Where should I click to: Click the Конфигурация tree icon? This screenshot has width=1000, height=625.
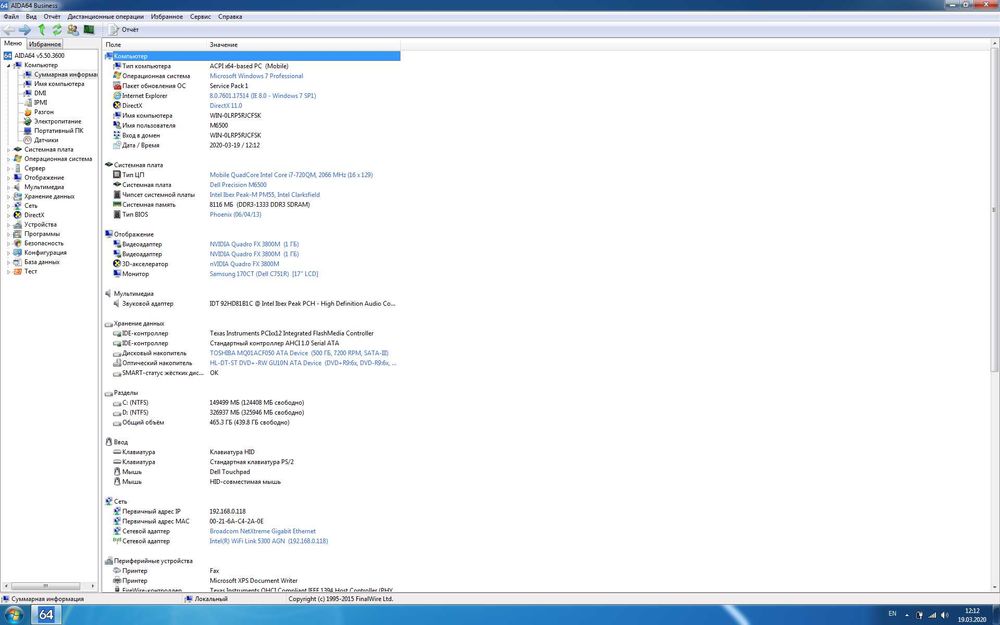pos(18,253)
